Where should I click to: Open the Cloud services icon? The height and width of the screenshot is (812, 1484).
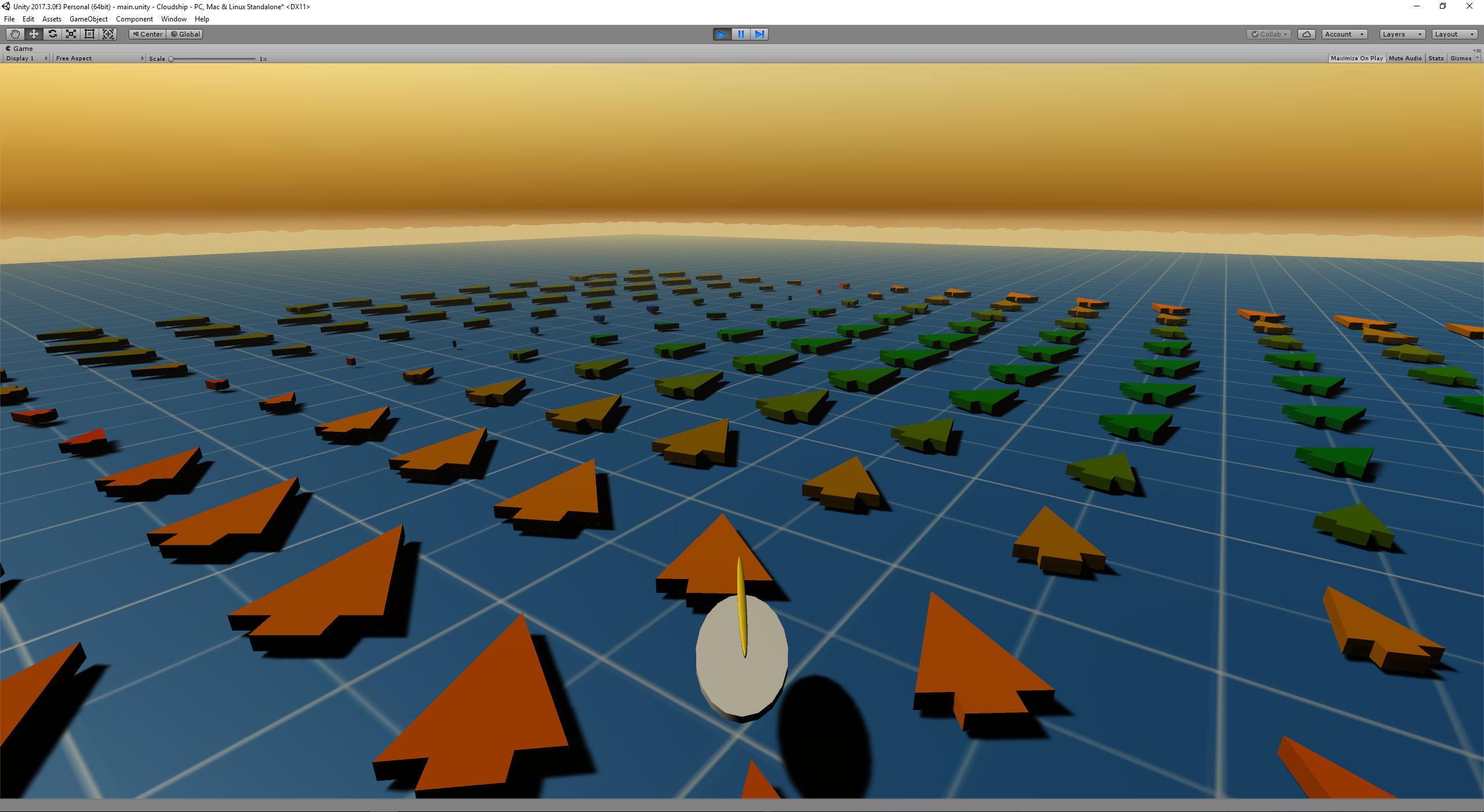(x=1307, y=34)
